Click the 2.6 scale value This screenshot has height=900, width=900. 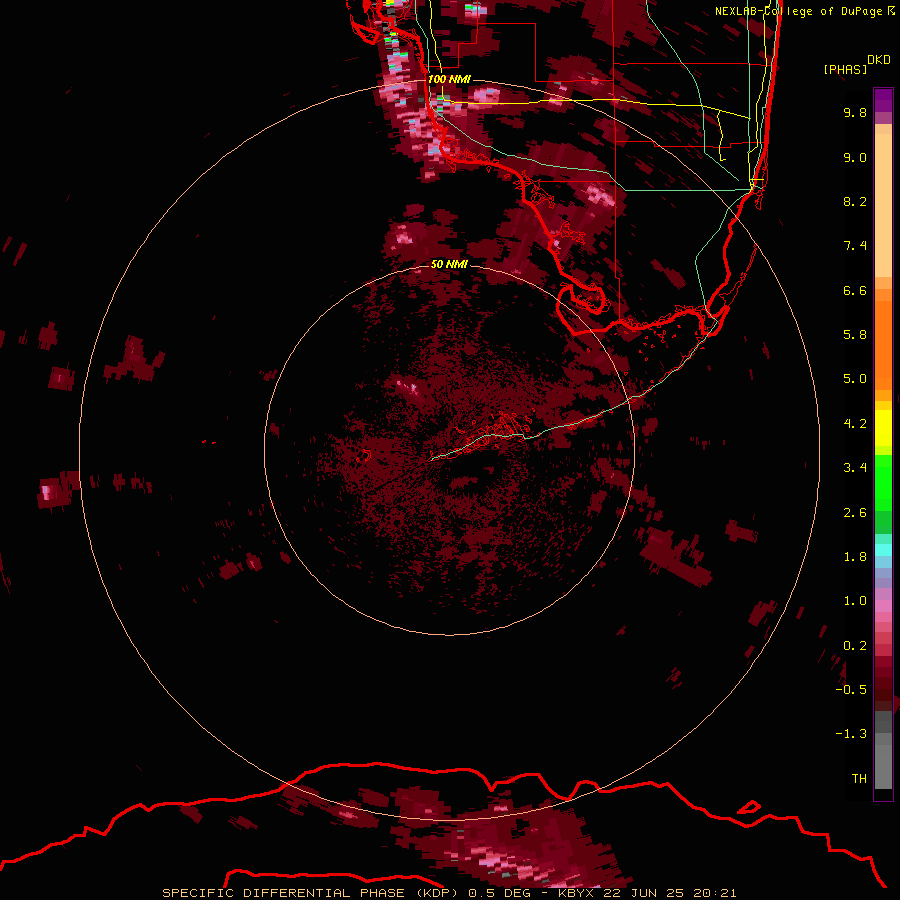click(x=855, y=513)
